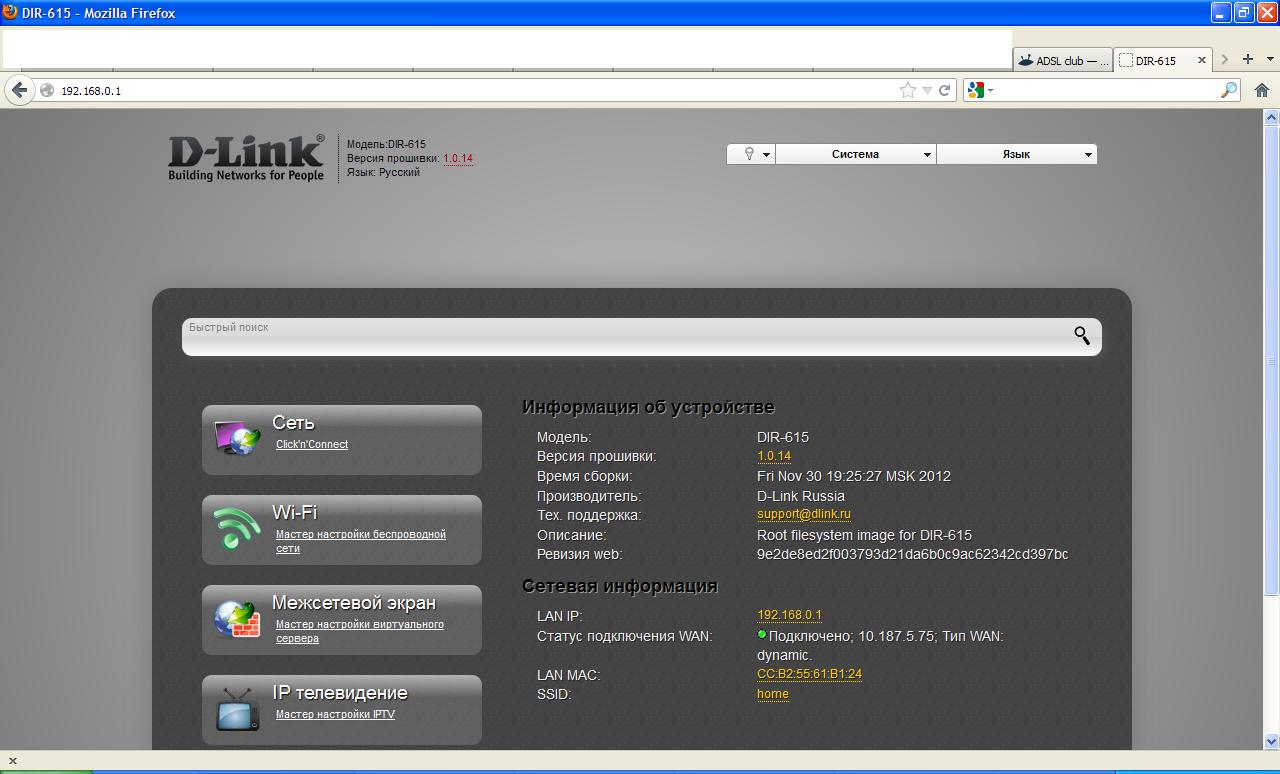This screenshot has height=774, width=1280.
Task: Click the quick search magnifier icon
Action: tap(1081, 336)
